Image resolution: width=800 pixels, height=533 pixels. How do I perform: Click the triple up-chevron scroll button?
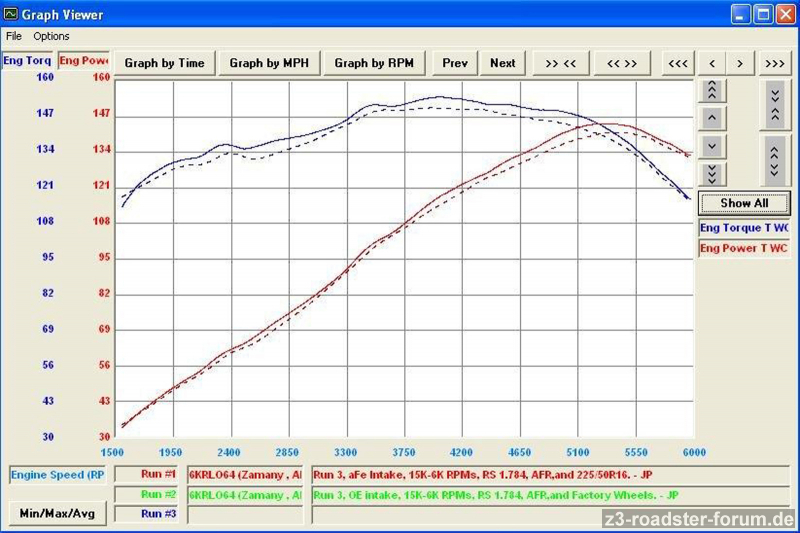pos(712,91)
